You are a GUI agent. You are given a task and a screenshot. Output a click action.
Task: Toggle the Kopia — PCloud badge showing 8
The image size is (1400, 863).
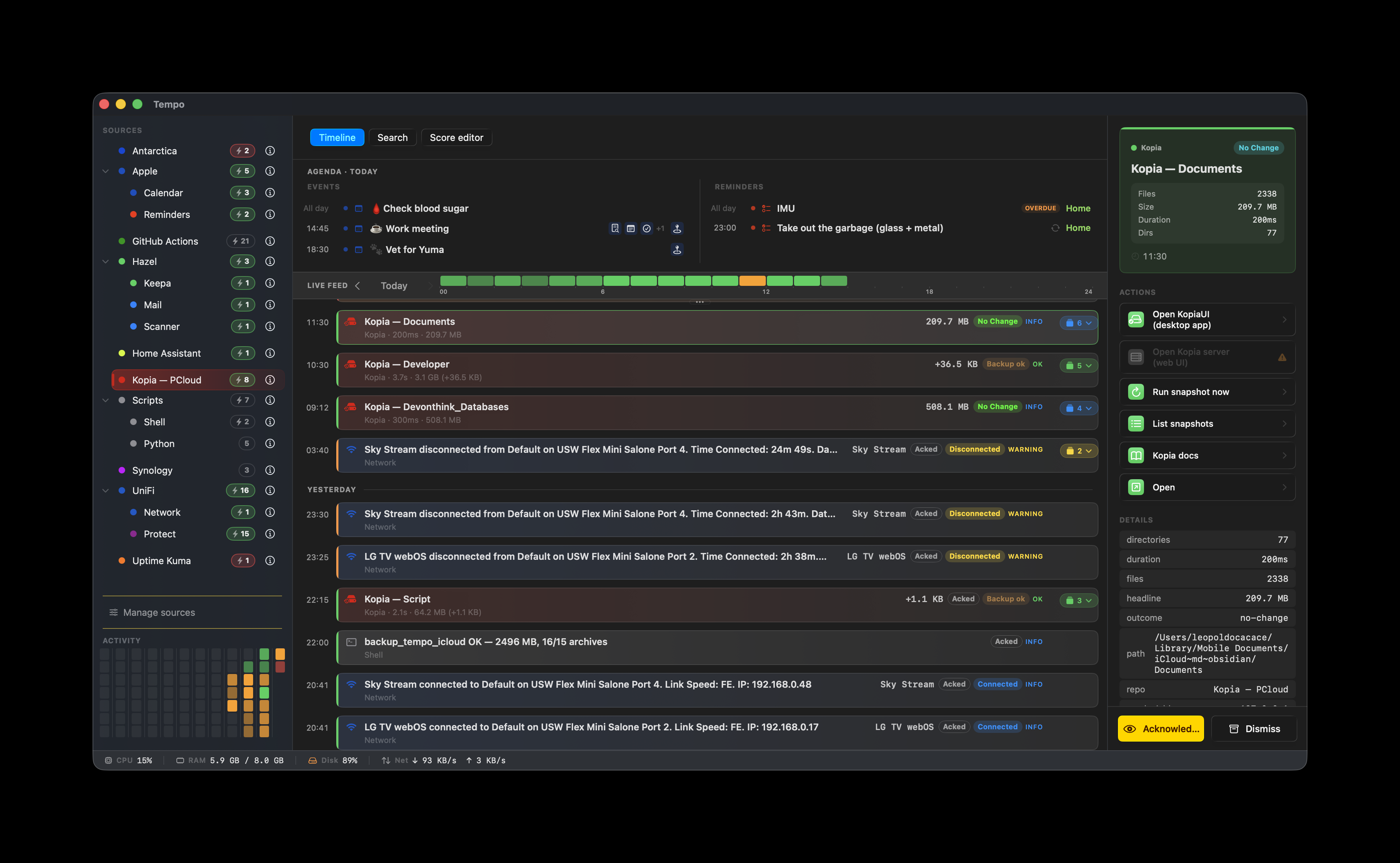coord(243,380)
